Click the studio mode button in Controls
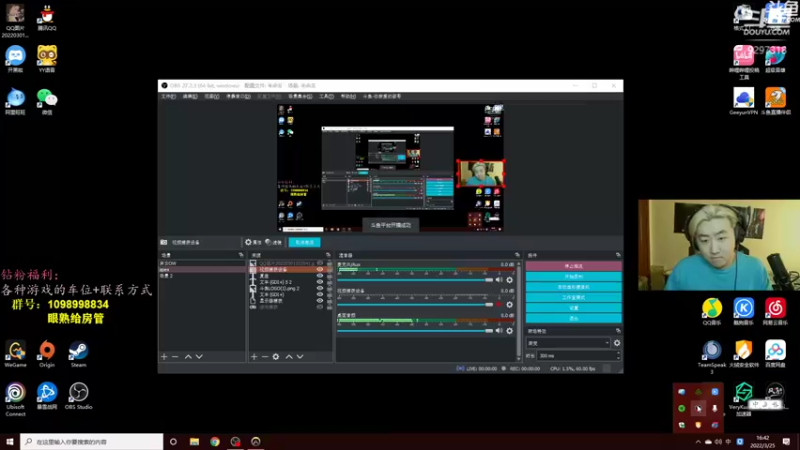 click(573, 297)
